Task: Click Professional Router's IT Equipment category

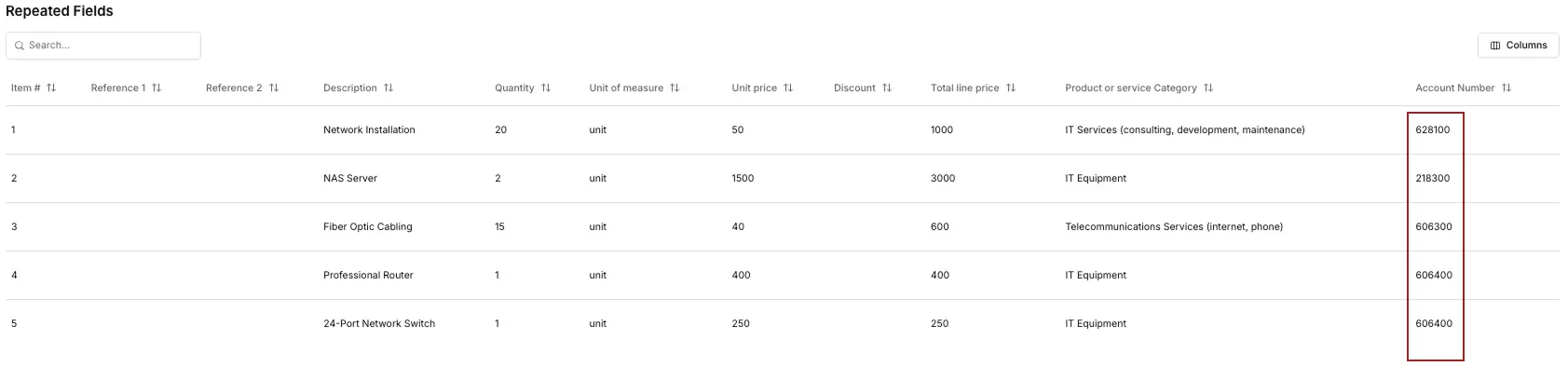Action: pos(1096,275)
